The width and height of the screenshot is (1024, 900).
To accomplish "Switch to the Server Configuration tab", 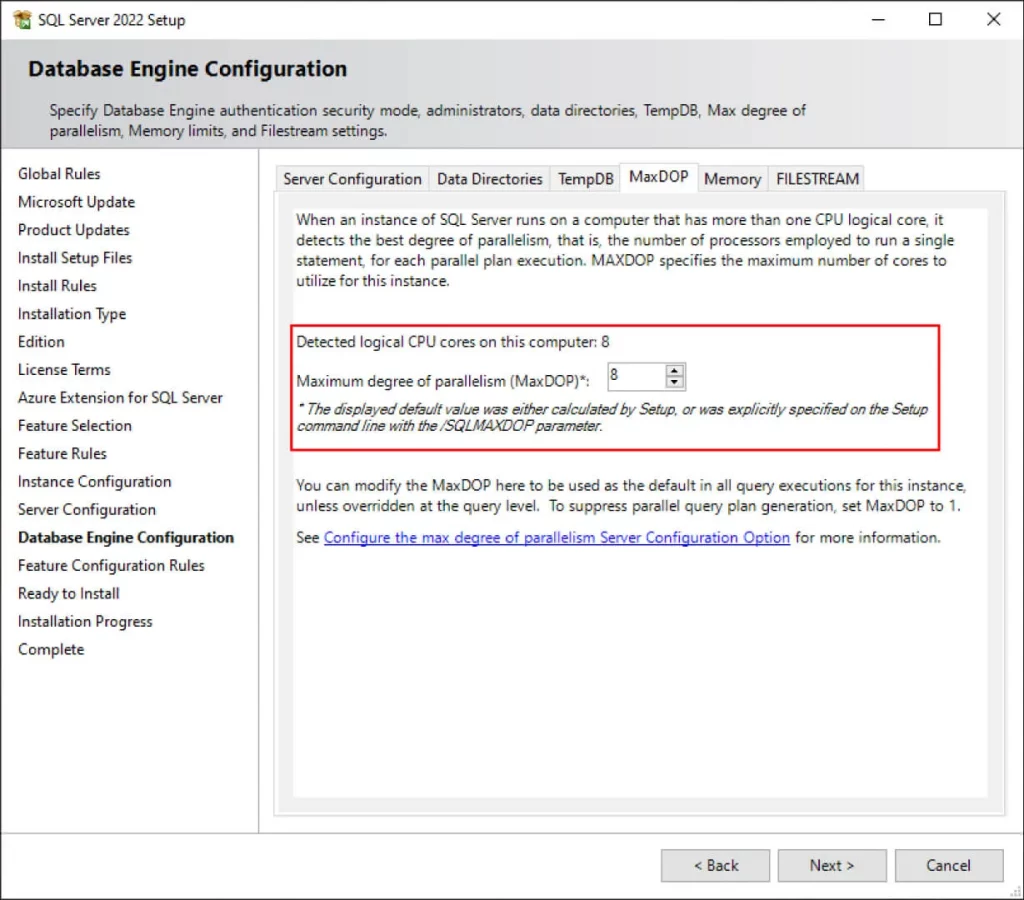I will point(351,178).
